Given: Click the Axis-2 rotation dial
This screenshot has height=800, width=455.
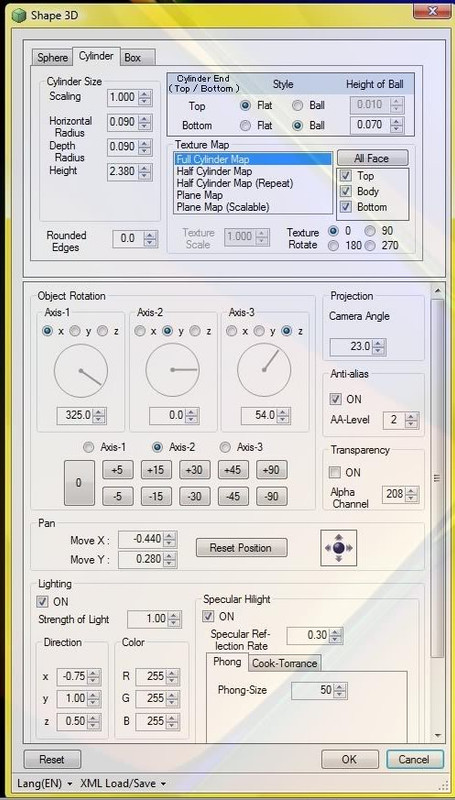Looking at the screenshot, I should pos(172,370).
